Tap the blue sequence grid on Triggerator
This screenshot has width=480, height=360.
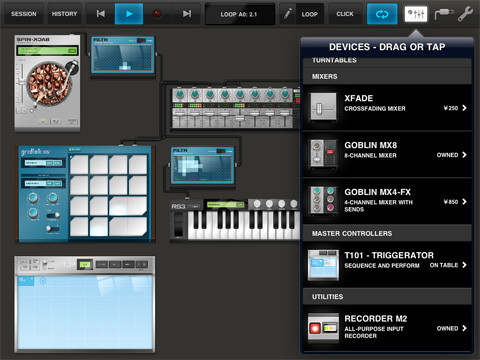pos(85,313)
